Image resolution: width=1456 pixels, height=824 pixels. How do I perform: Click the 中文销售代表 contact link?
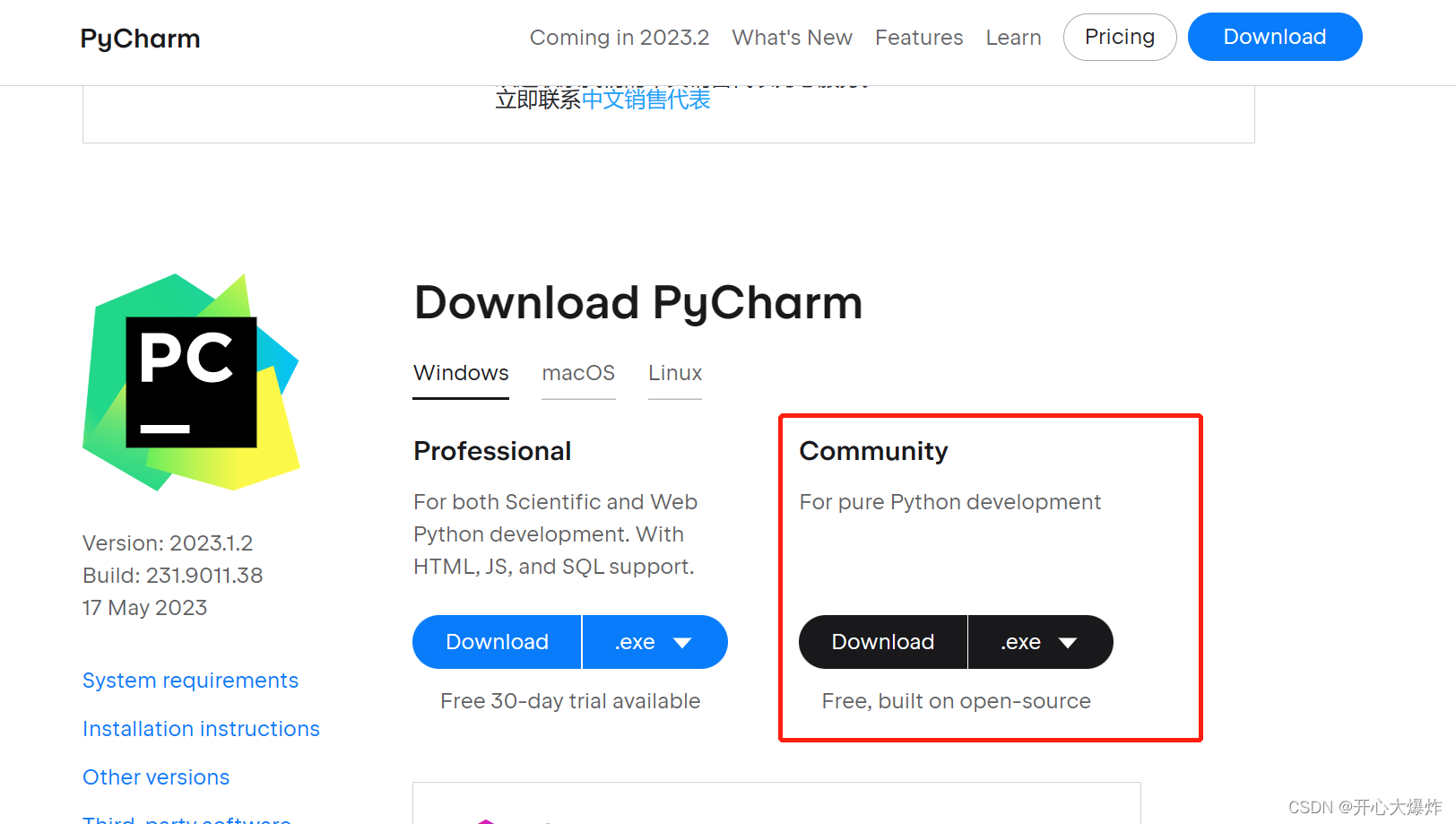(x=646, y=100)
